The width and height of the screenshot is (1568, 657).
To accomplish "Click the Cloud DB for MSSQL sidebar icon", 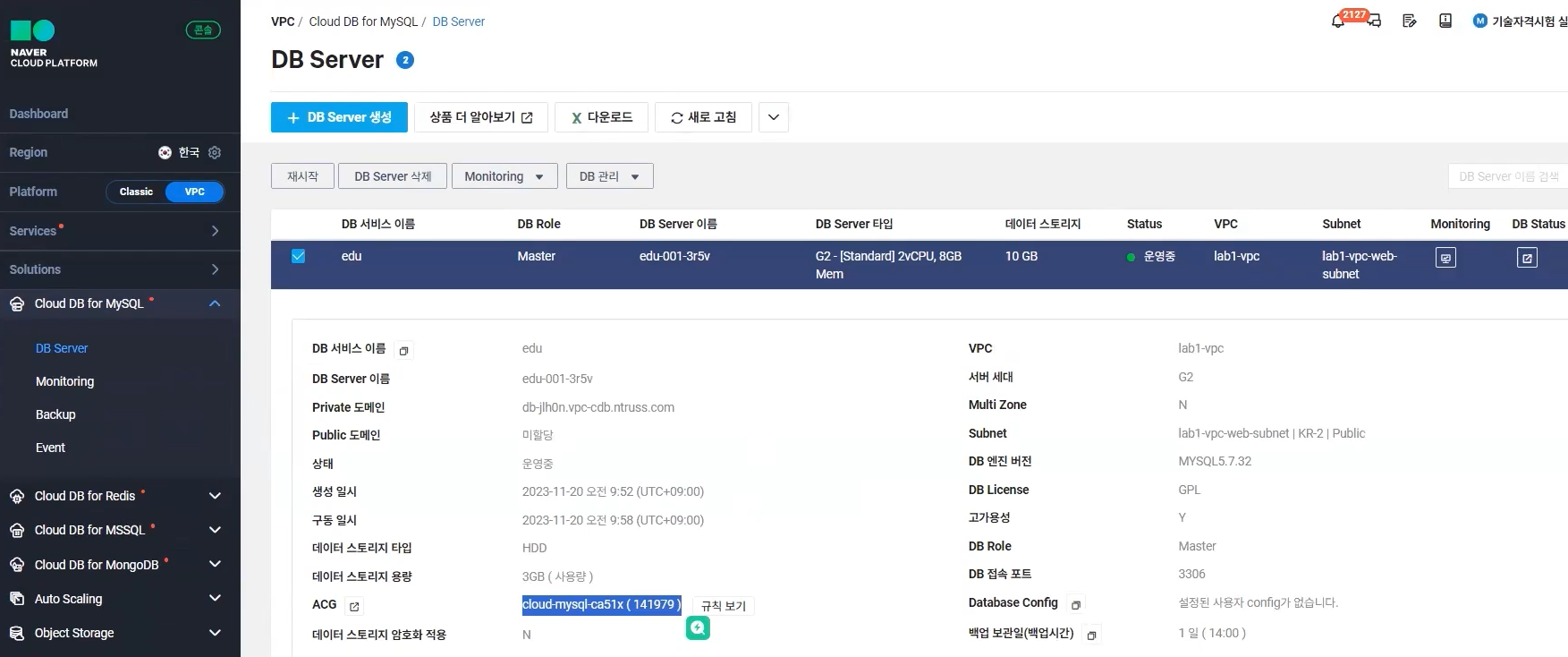I will tap(17, 530).
